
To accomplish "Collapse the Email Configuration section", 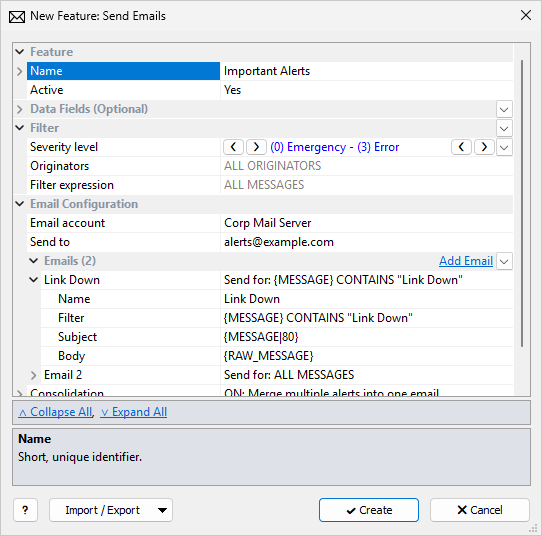I will [x=20, y=204].
